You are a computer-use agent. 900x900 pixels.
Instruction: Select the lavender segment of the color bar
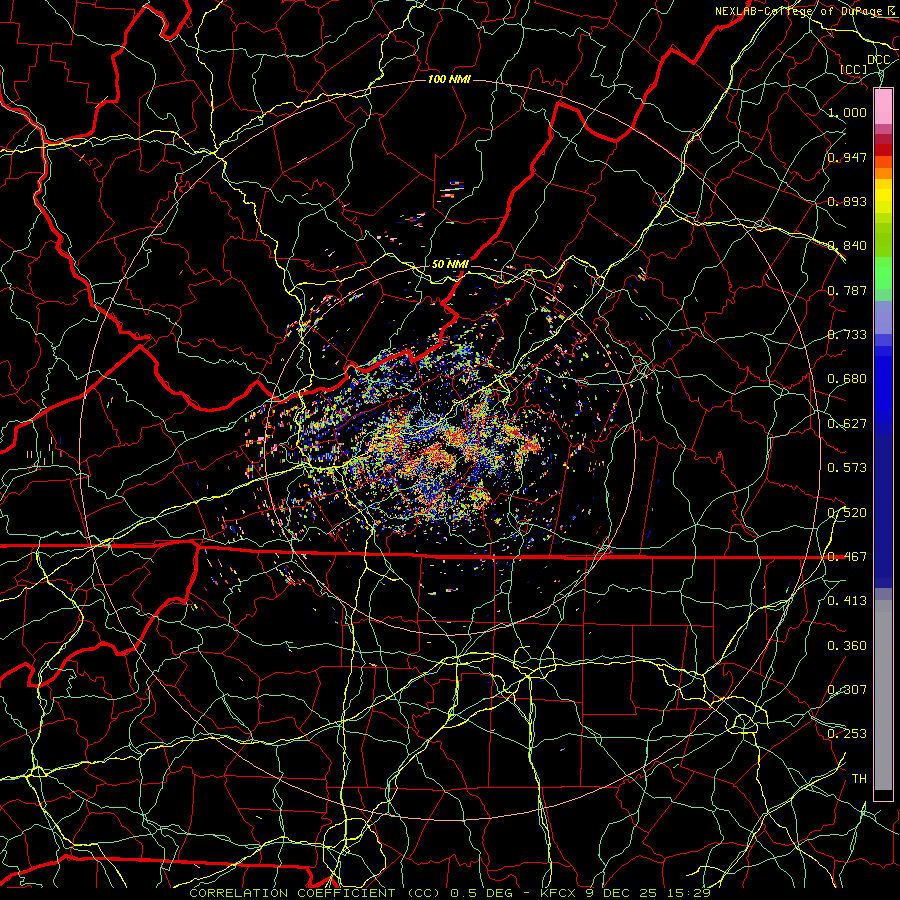point(883,317)
